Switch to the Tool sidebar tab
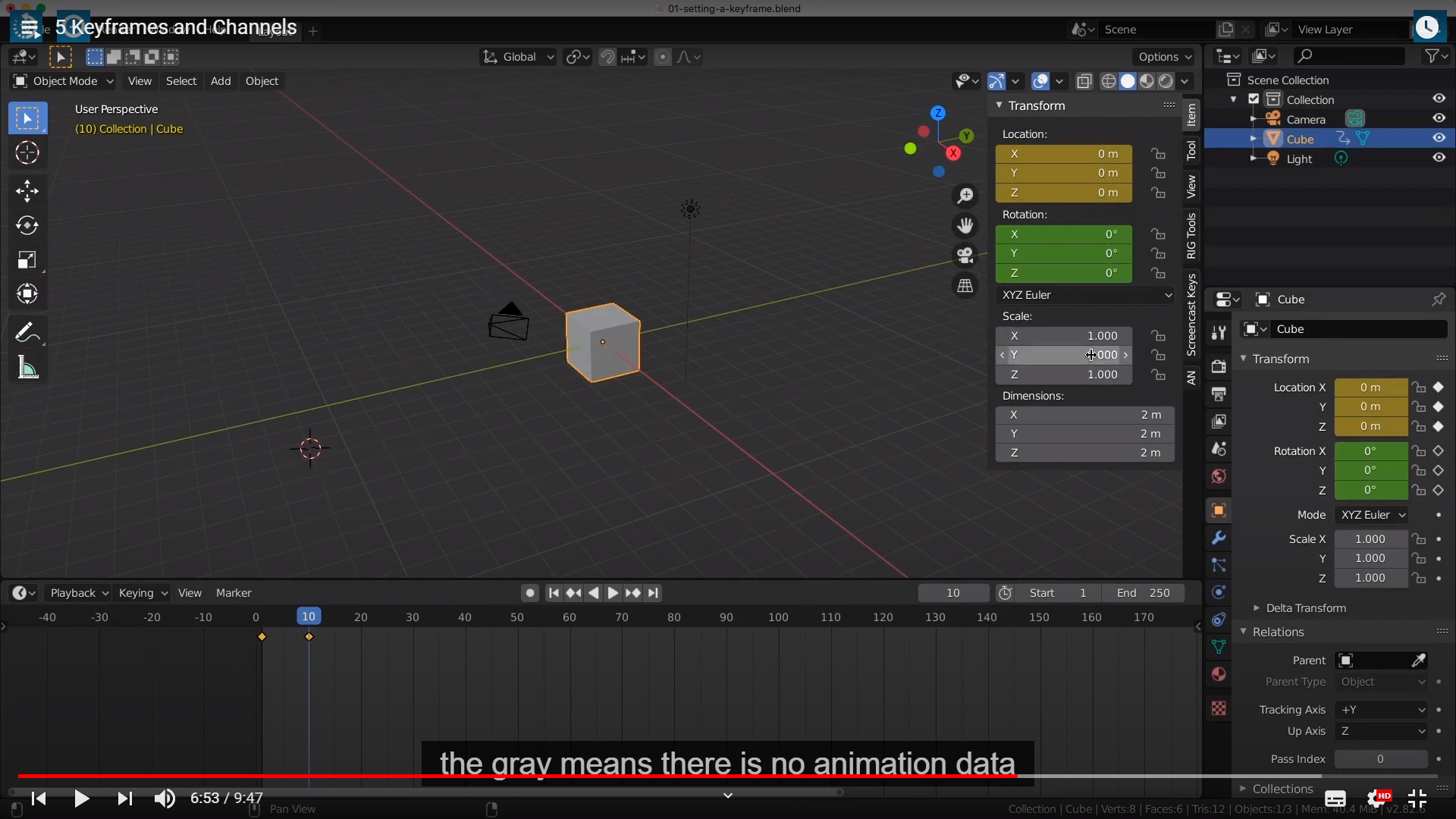This screenshot has width=1456, height=819. [x=1191, y=150]
